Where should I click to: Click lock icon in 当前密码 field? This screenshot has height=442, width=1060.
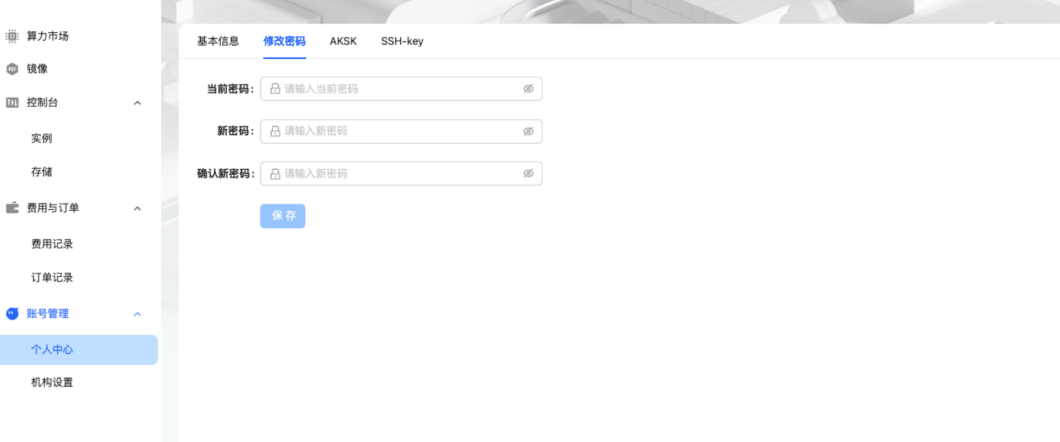point(275,89)
